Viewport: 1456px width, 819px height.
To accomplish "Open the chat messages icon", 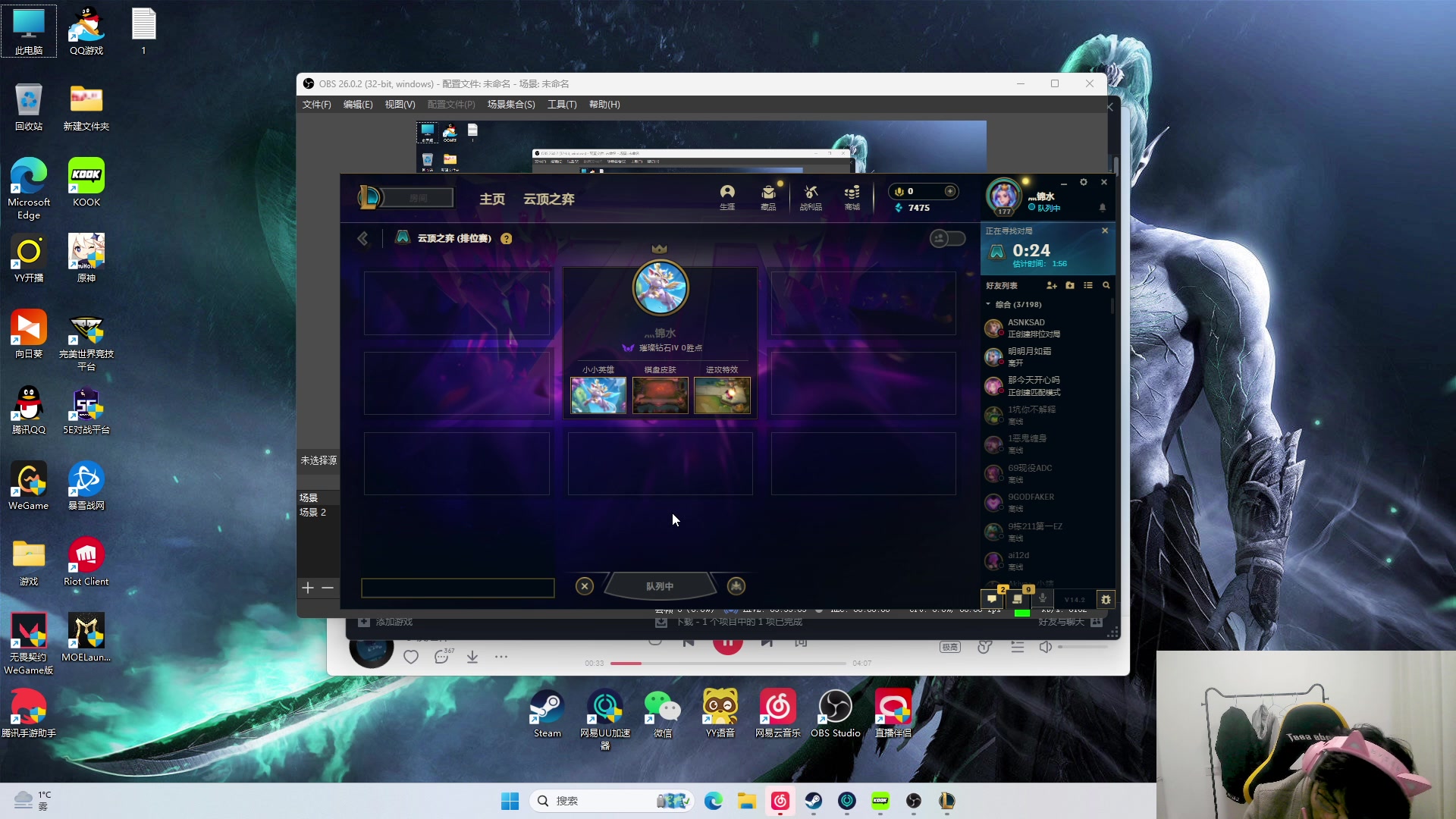I will point(992,599).
